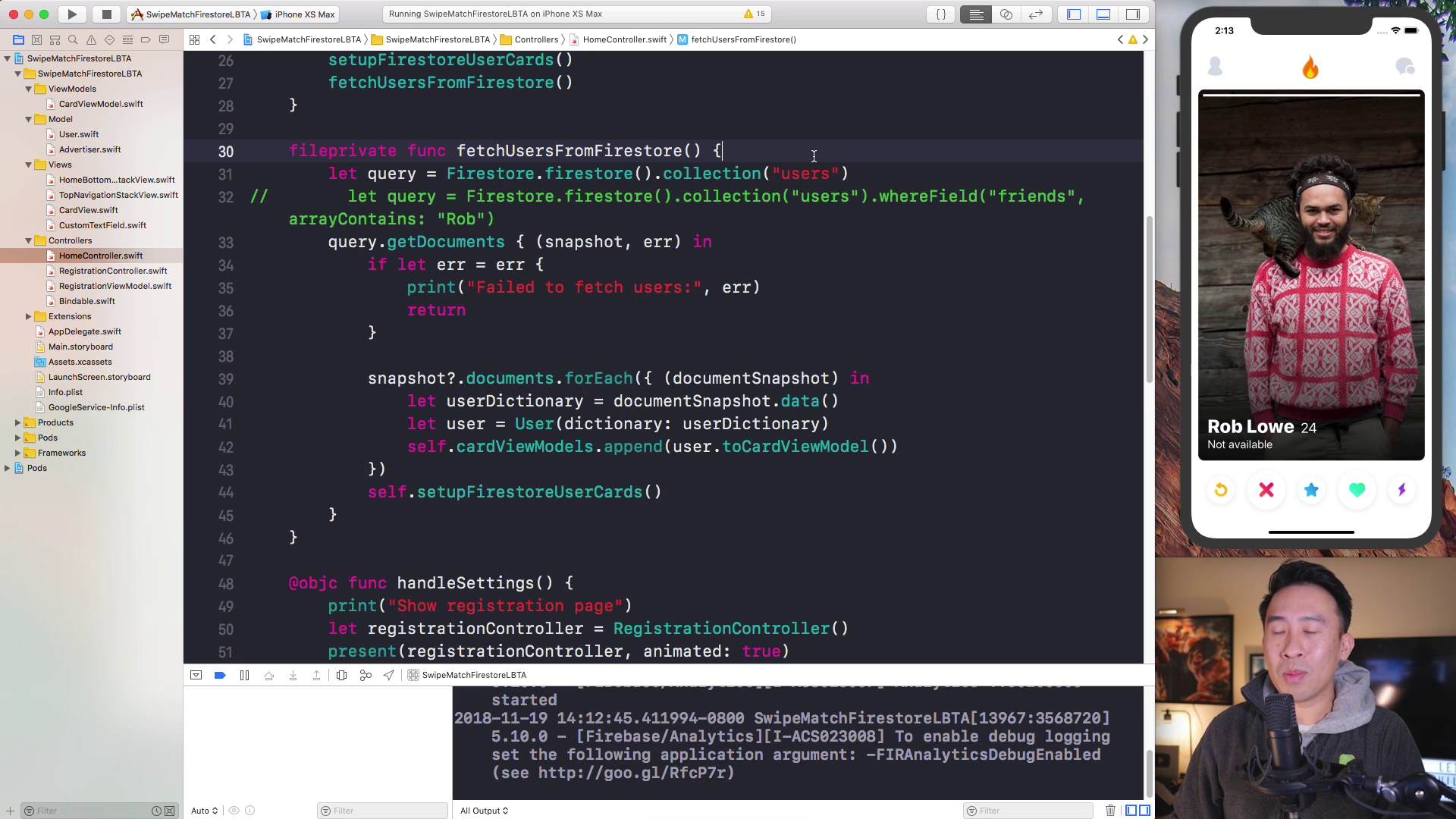Open the Debug View Hierarchy icon
This screenshot has height=819, width=1456.
pos(341,675)
